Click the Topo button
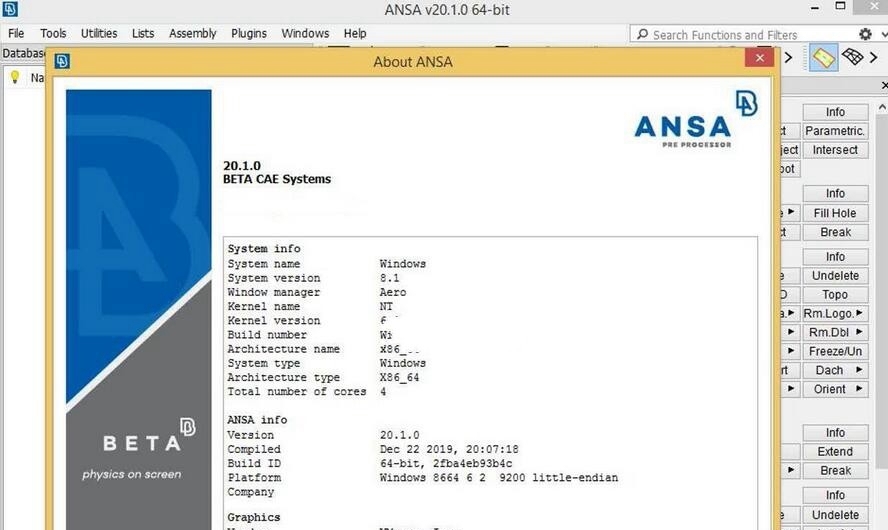 [835, 294]
